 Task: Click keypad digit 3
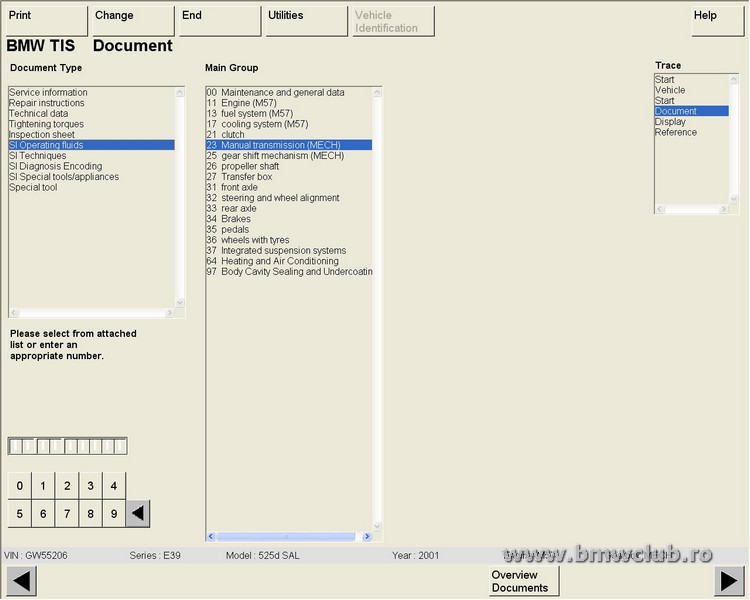click(x=90, y=486)
